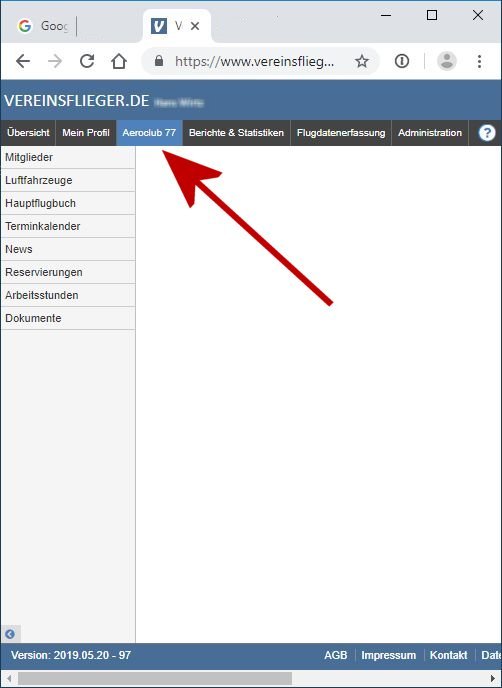Click the version text in footer
The height and width of the screenshot is (688, 502).
pyautogui.click(x=71, y=655)
